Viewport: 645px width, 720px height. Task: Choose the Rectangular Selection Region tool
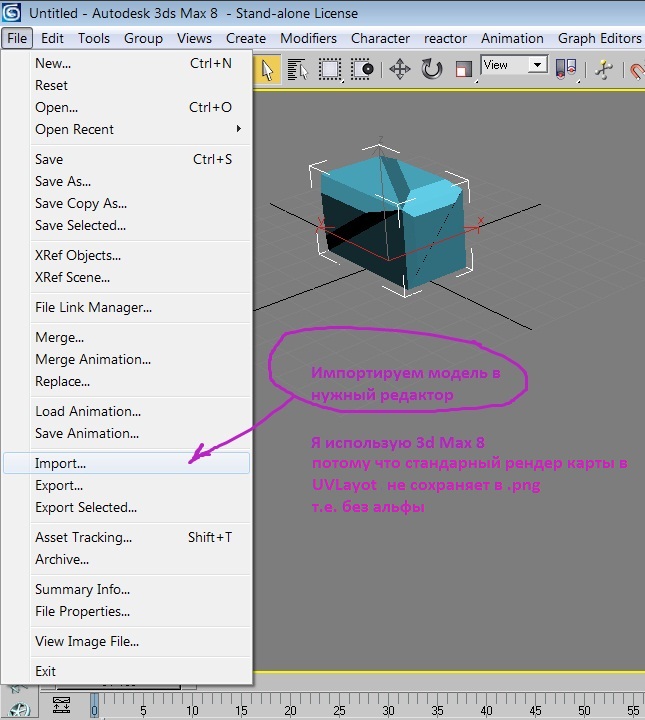click(330, 69)
